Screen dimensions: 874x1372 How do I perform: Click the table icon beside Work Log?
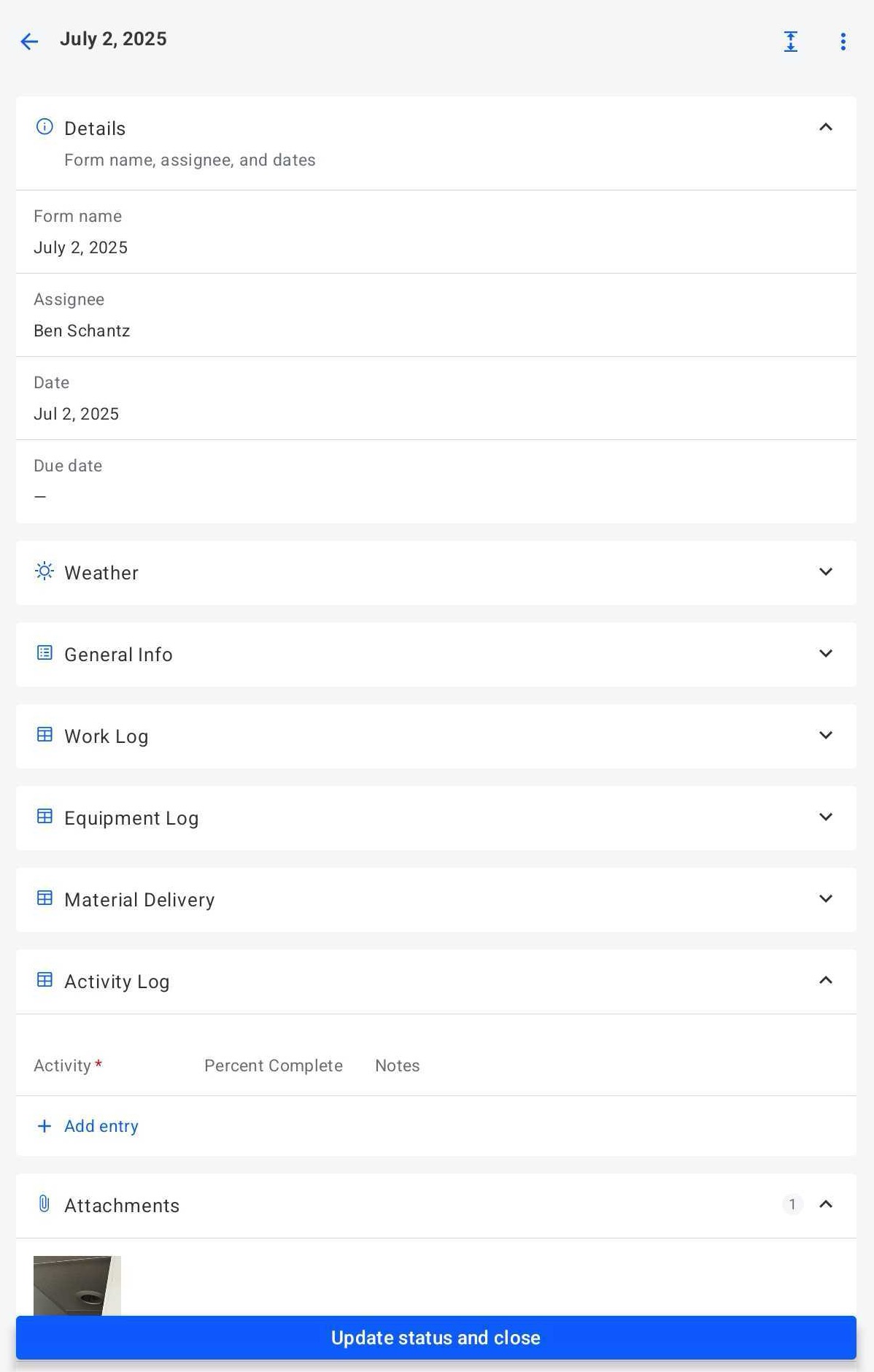tap(45, 735)
